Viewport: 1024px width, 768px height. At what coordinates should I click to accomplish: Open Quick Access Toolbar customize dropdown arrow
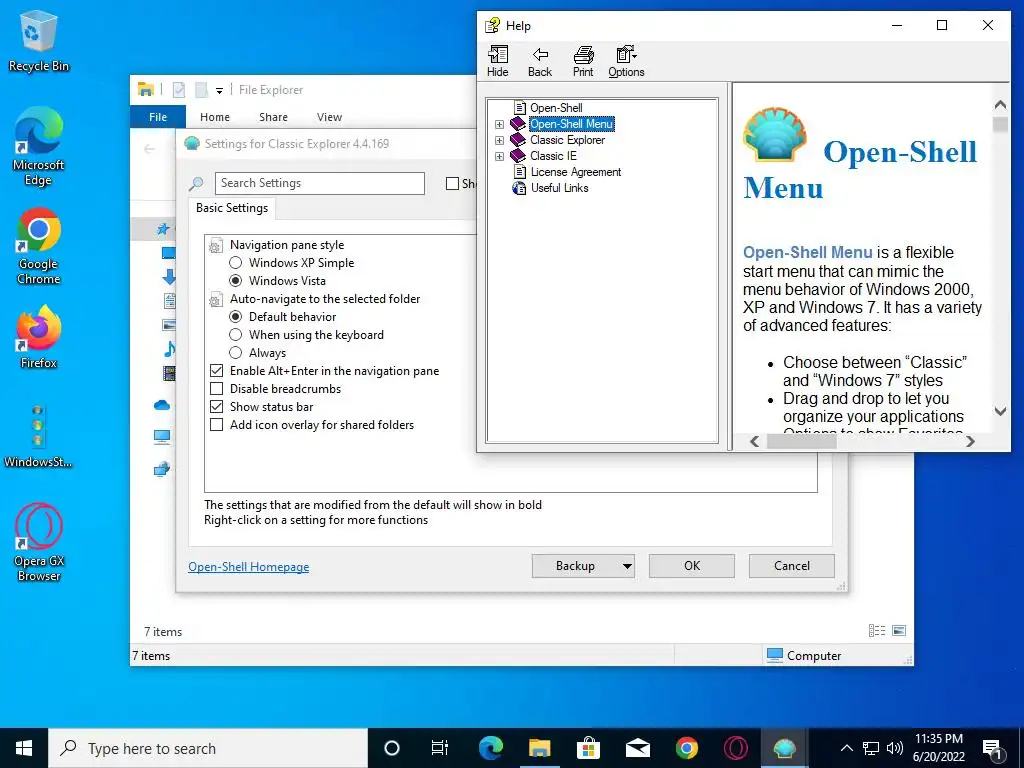click(219, 90)
